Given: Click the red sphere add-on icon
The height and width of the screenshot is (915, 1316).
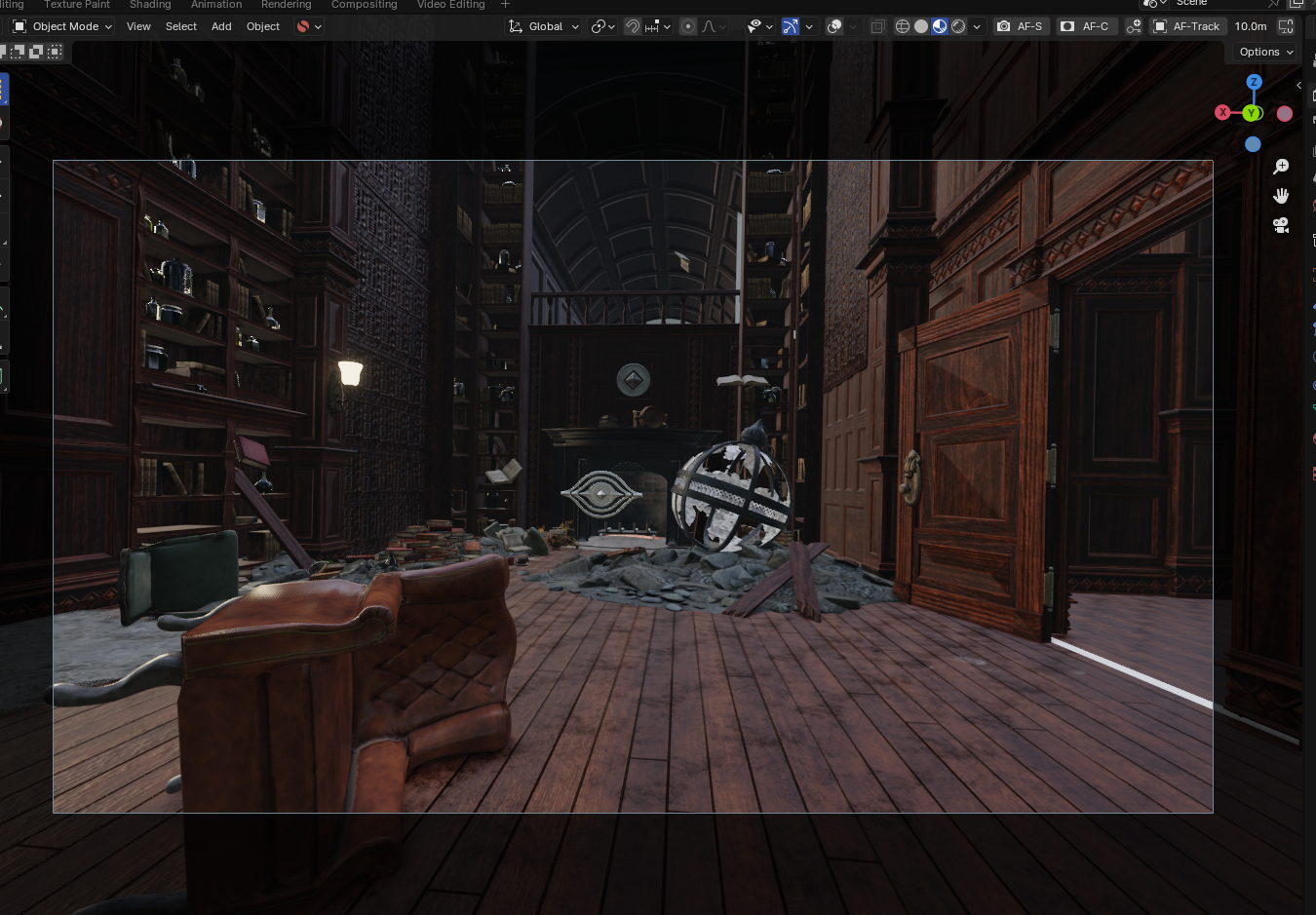Looking at the screenshot, I should click(x=303, y=26).
